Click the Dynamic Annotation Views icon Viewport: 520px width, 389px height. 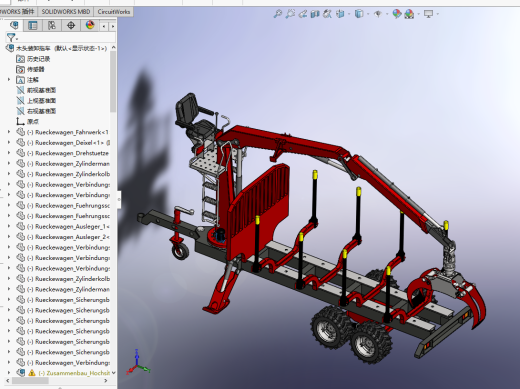pyautogui.click(x=327, y=14)
